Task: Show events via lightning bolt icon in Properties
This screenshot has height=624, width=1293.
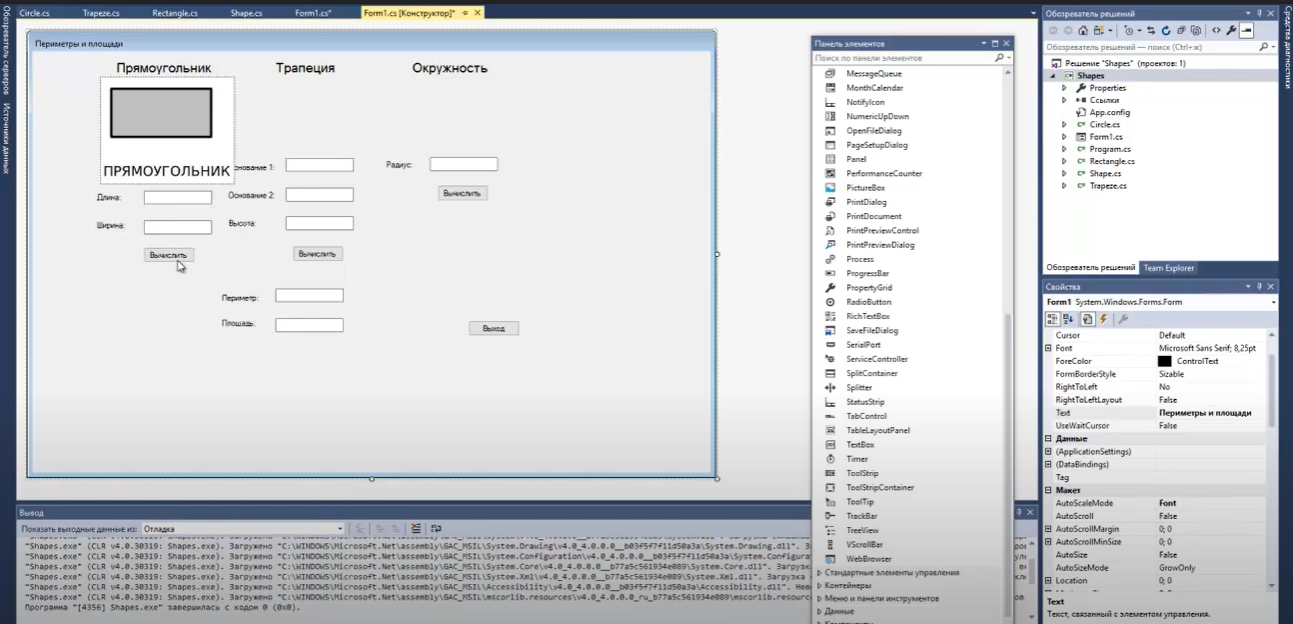Action: point(1103,319)
